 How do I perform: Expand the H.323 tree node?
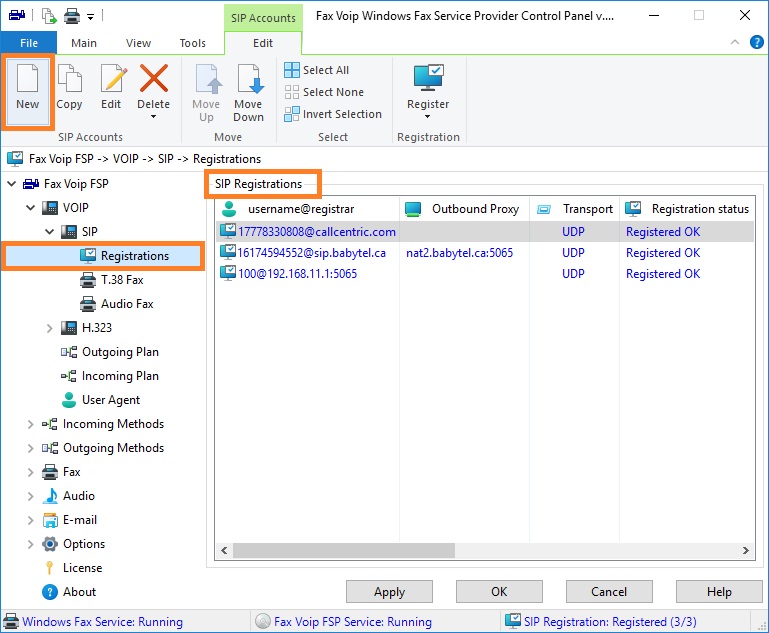pos(50,328)
